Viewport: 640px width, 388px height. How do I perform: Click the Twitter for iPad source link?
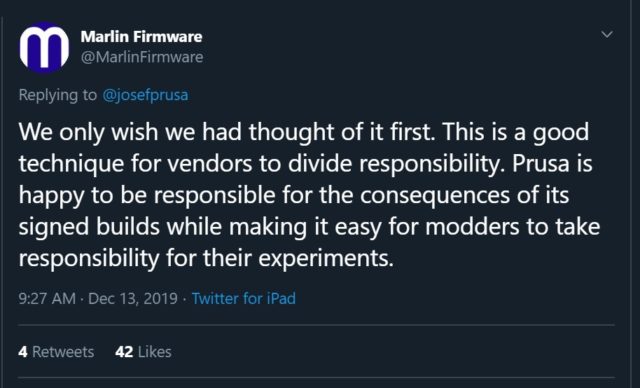tap(244, 298)
